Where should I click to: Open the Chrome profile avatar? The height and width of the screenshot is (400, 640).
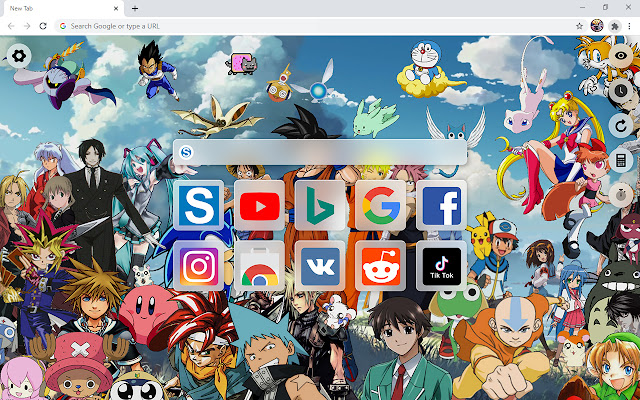[x=597, y=26]
